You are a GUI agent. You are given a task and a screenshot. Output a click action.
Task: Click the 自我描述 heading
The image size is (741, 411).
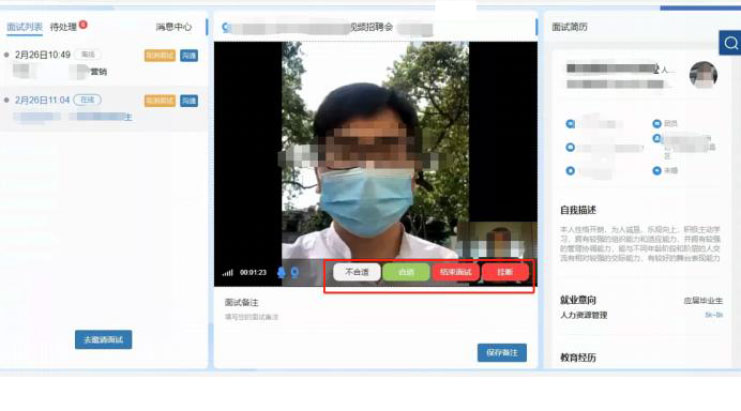(578, 210)
